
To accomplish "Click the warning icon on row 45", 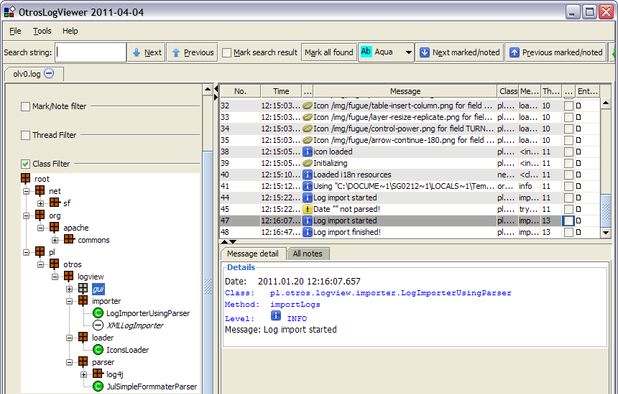I will click(307, 209).
